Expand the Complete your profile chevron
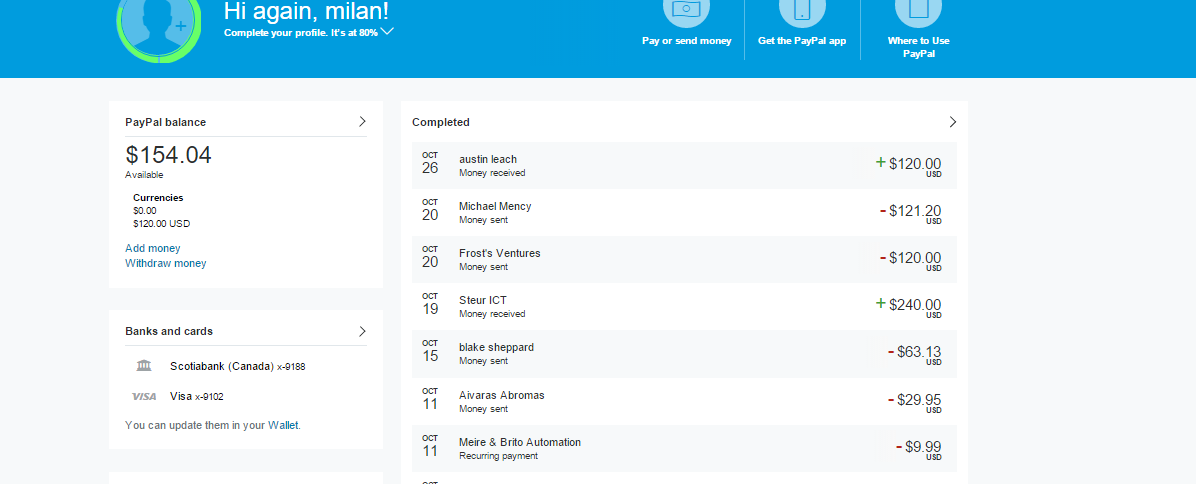 387,31
